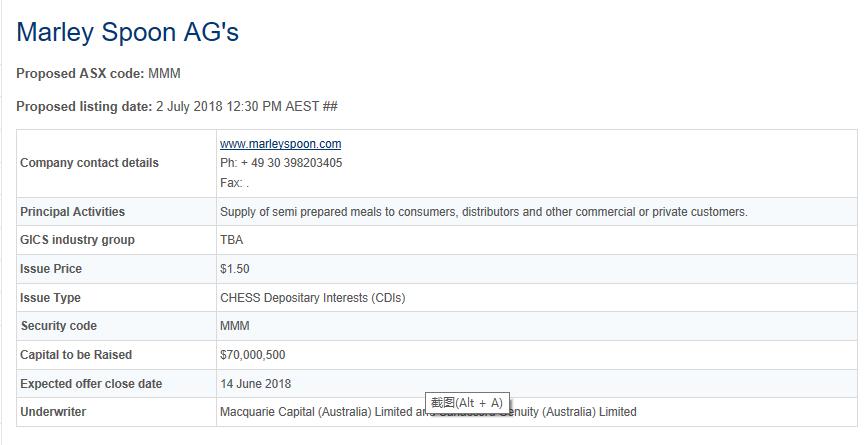Select the Company contact details label
The height and width of the screenshot is (445, 867).
pos(89,163)
